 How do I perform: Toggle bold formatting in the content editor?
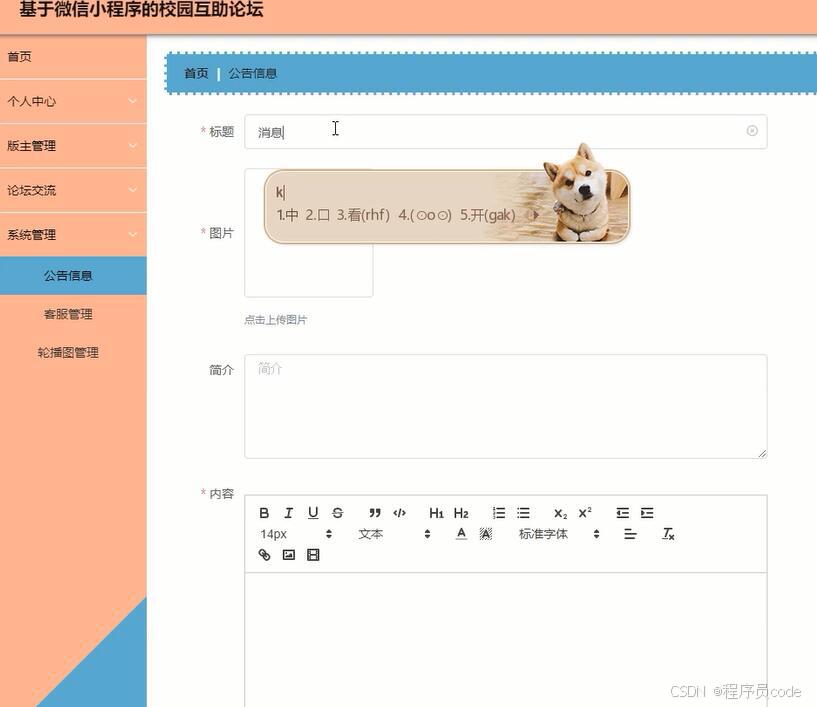tap(264, 512)
